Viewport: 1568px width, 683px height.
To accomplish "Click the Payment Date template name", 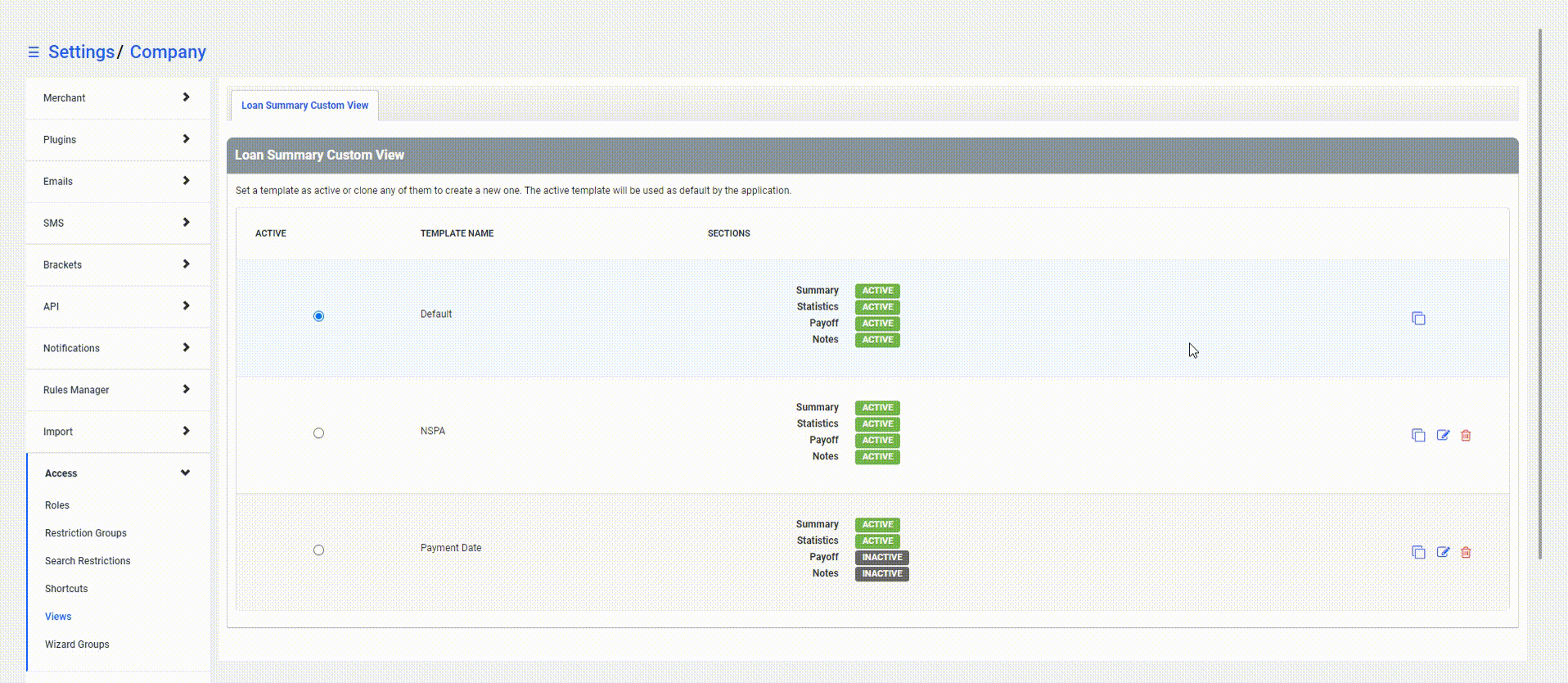I will click(x=451, y=549).
